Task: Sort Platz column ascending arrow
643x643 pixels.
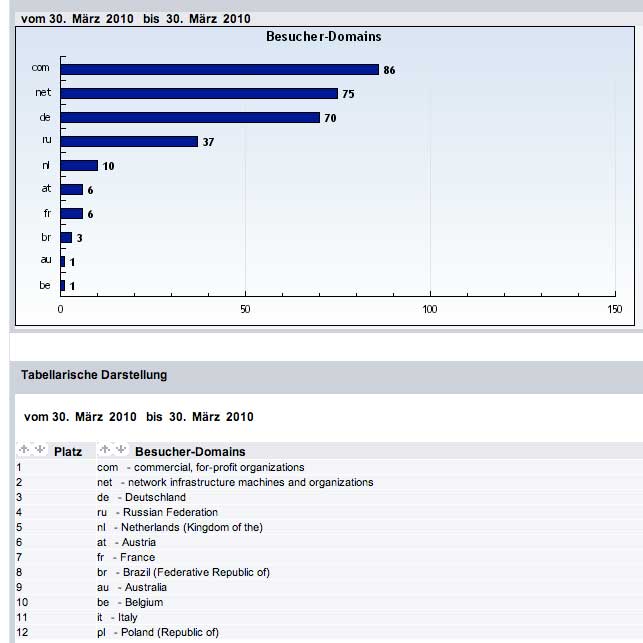Action: 25,451
